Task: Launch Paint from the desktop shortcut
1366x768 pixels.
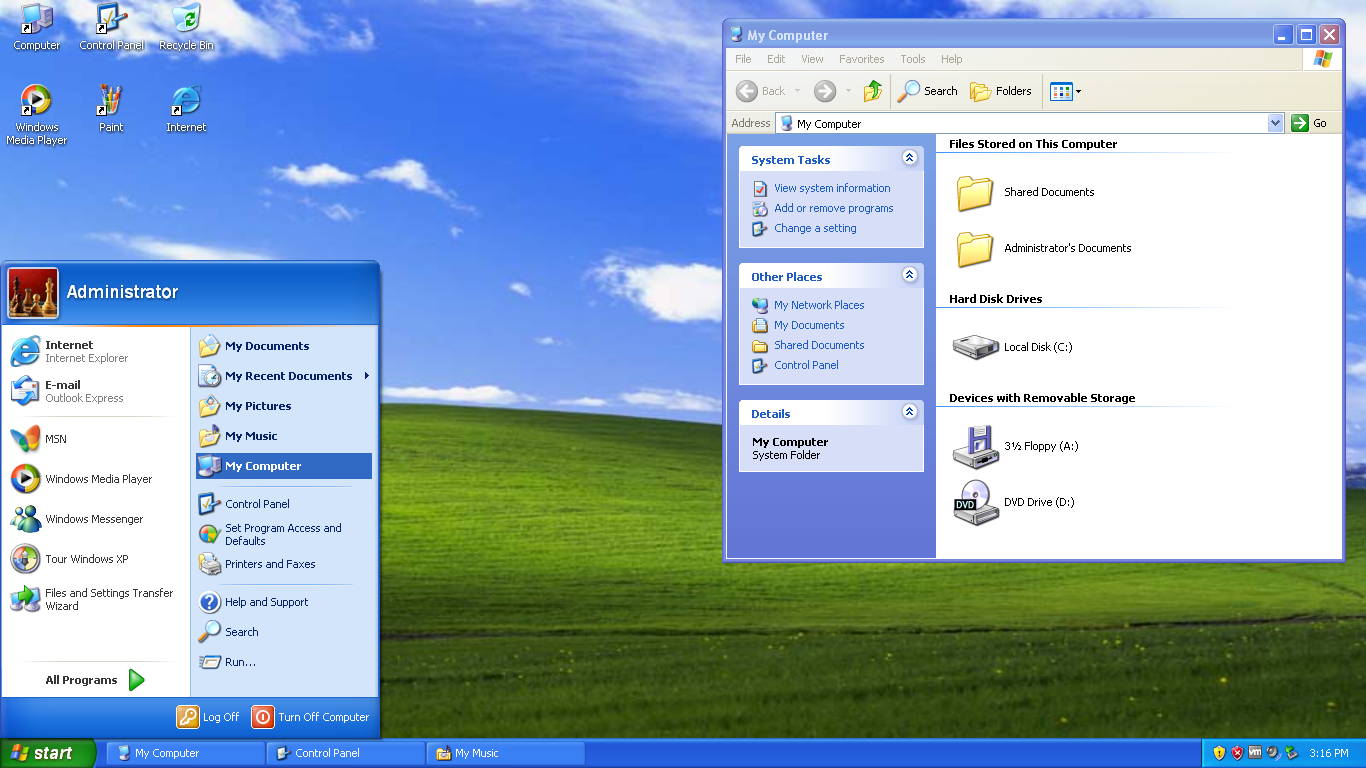Action: point(111,101)
